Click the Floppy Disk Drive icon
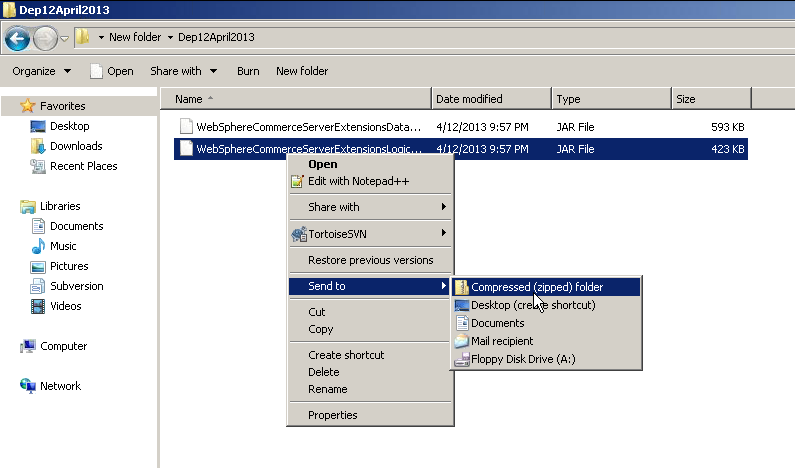Viewport: 795px width, 468px height. (x=462, y=359)
